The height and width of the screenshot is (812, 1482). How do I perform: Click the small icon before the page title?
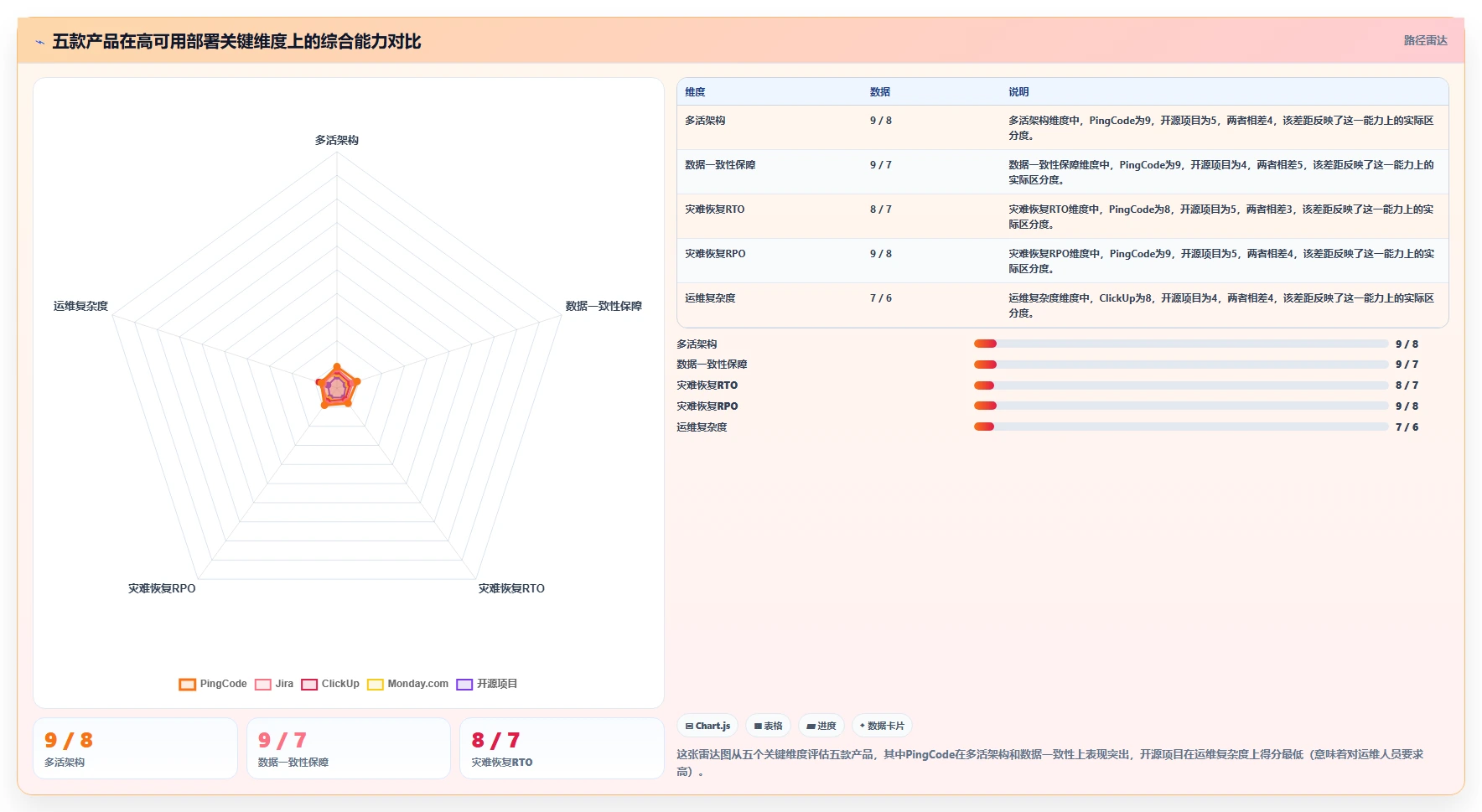[39, 42]
